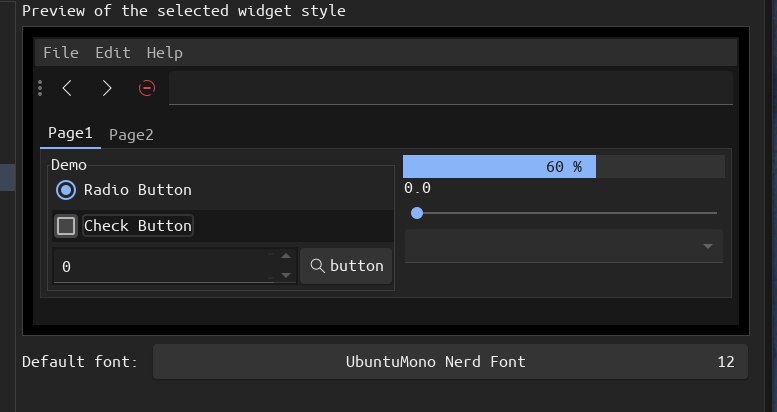The height and width of the screenshot is (412, 777).
Task: Select the Page1 tab
Action: 70,133
